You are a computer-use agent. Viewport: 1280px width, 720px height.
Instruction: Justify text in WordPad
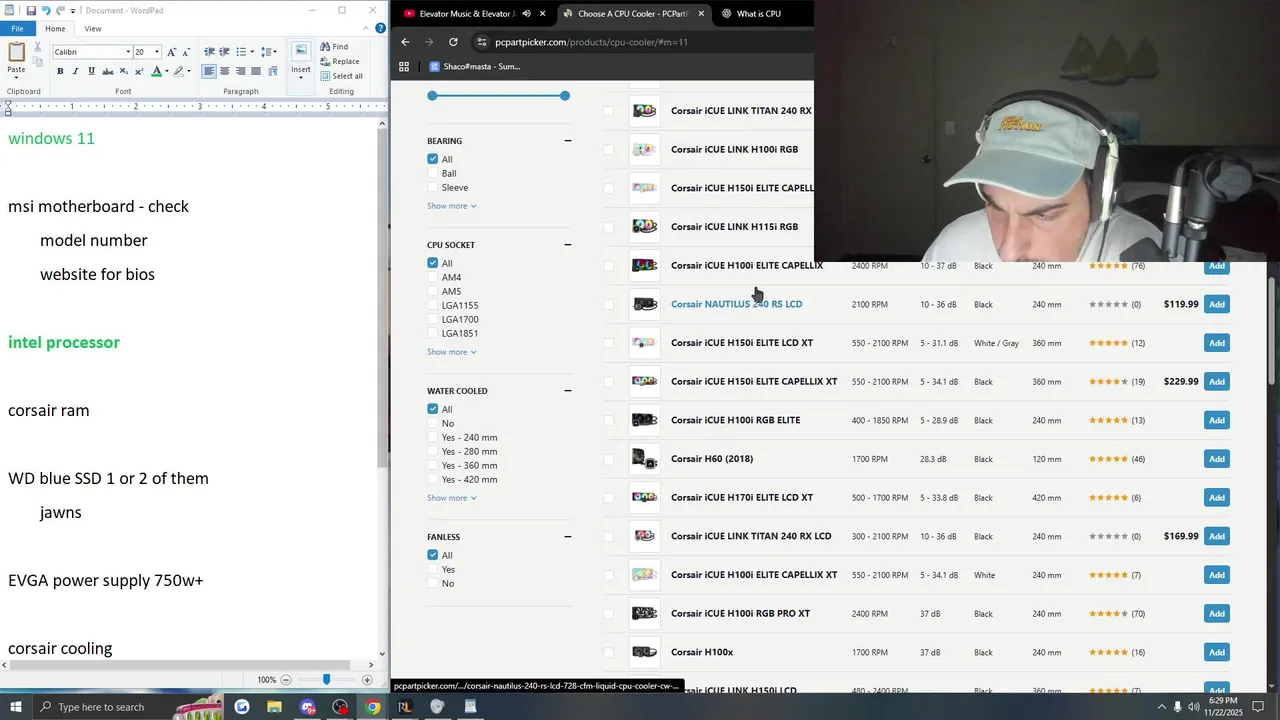pos(257,71)
